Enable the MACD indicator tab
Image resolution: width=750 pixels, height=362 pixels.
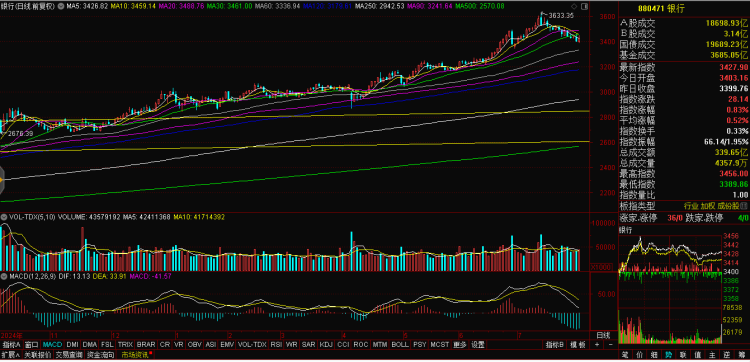pos(52,344)
